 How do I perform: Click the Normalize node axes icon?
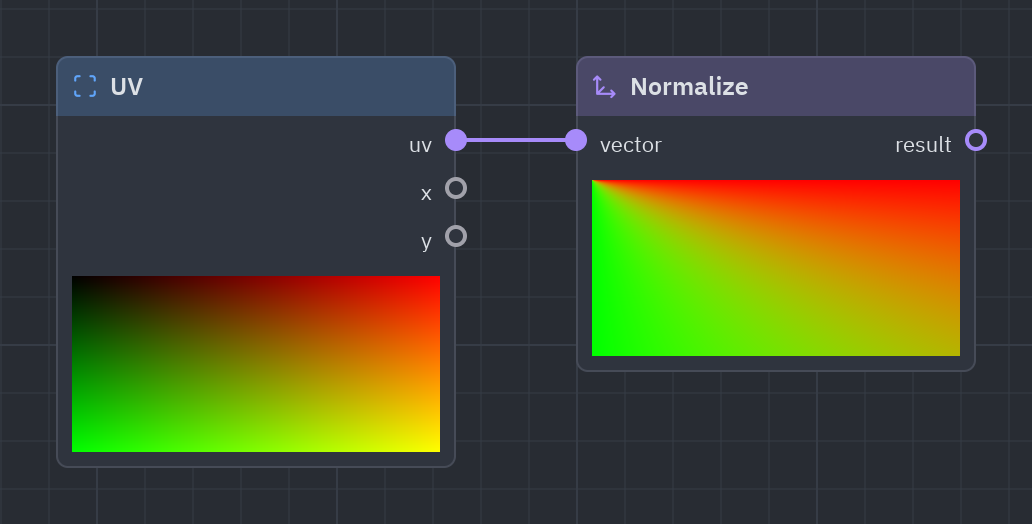[x=604, y=86]
